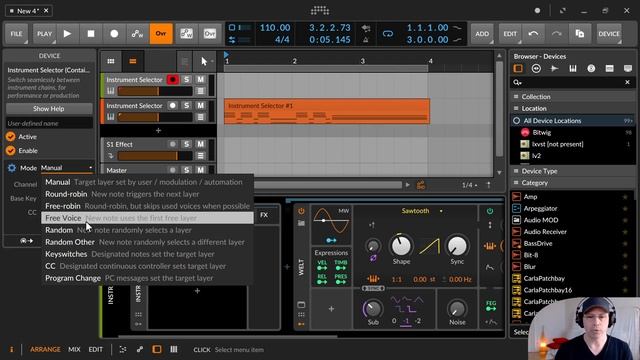Click the User-defined name field
640x360 pixels.
[x=49, y=123]
